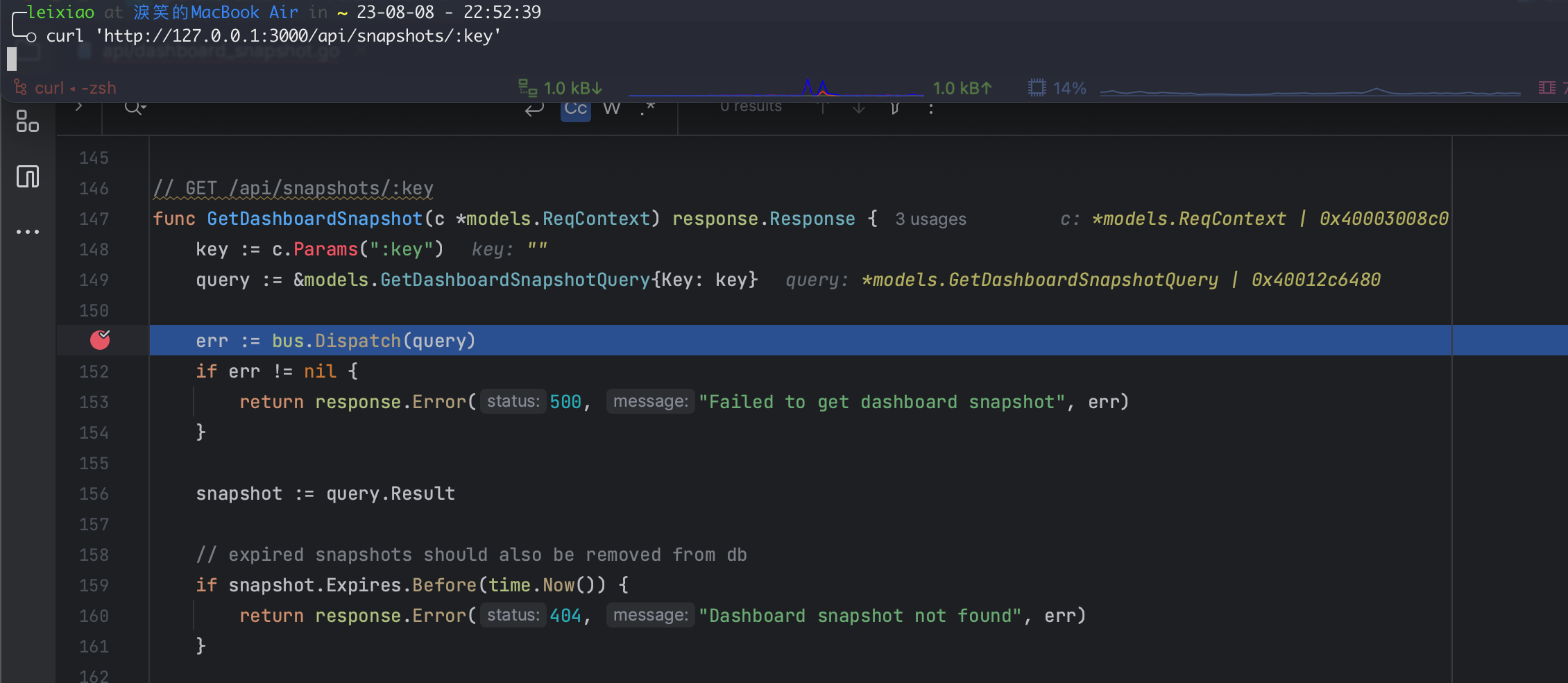This screenshot has width=1568, height=683.
Task: Click the underlined GET /api/snapshots/:key comment
Action: 291,187
